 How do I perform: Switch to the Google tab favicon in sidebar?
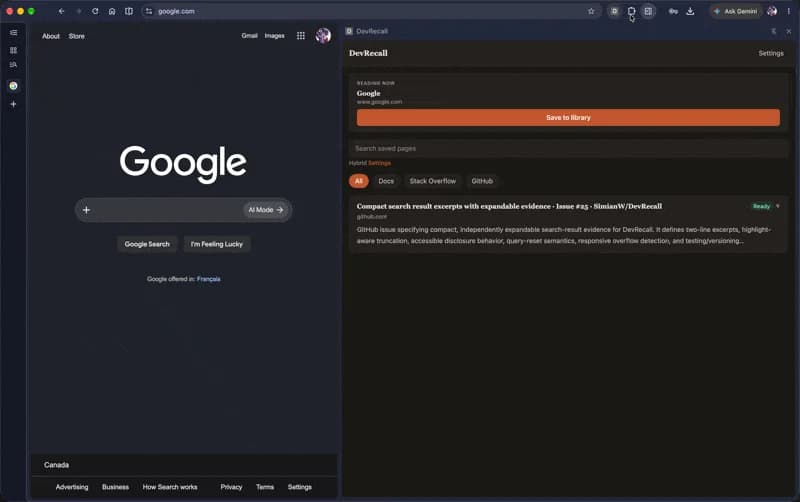click(x=13, y=86)
